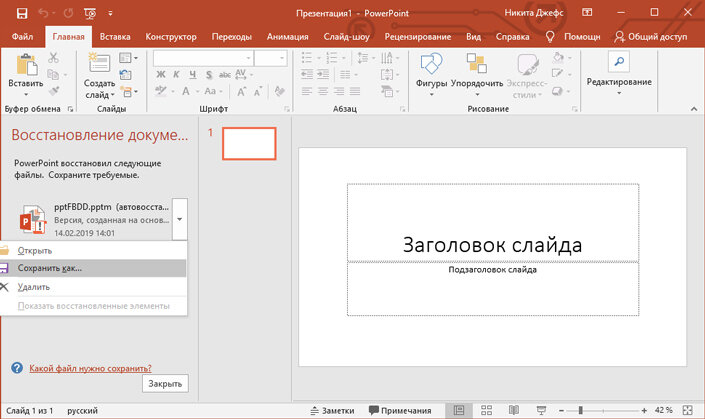Viewport: 705px width, 419px height.
Task: Click the Reset slide icon
Action: 125,75
